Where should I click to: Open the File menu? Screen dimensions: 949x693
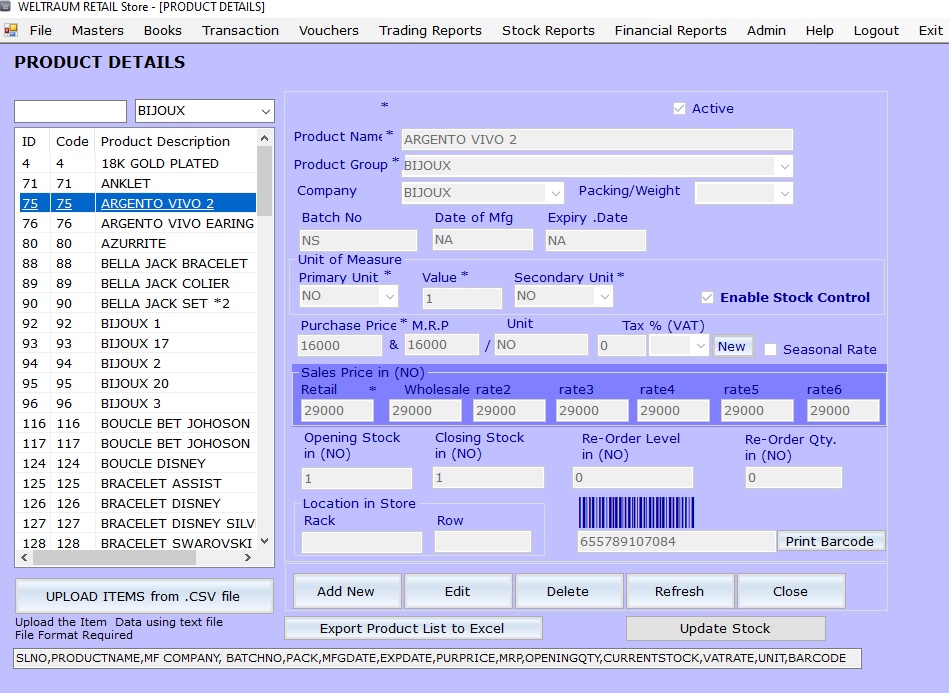pos(41,30)
